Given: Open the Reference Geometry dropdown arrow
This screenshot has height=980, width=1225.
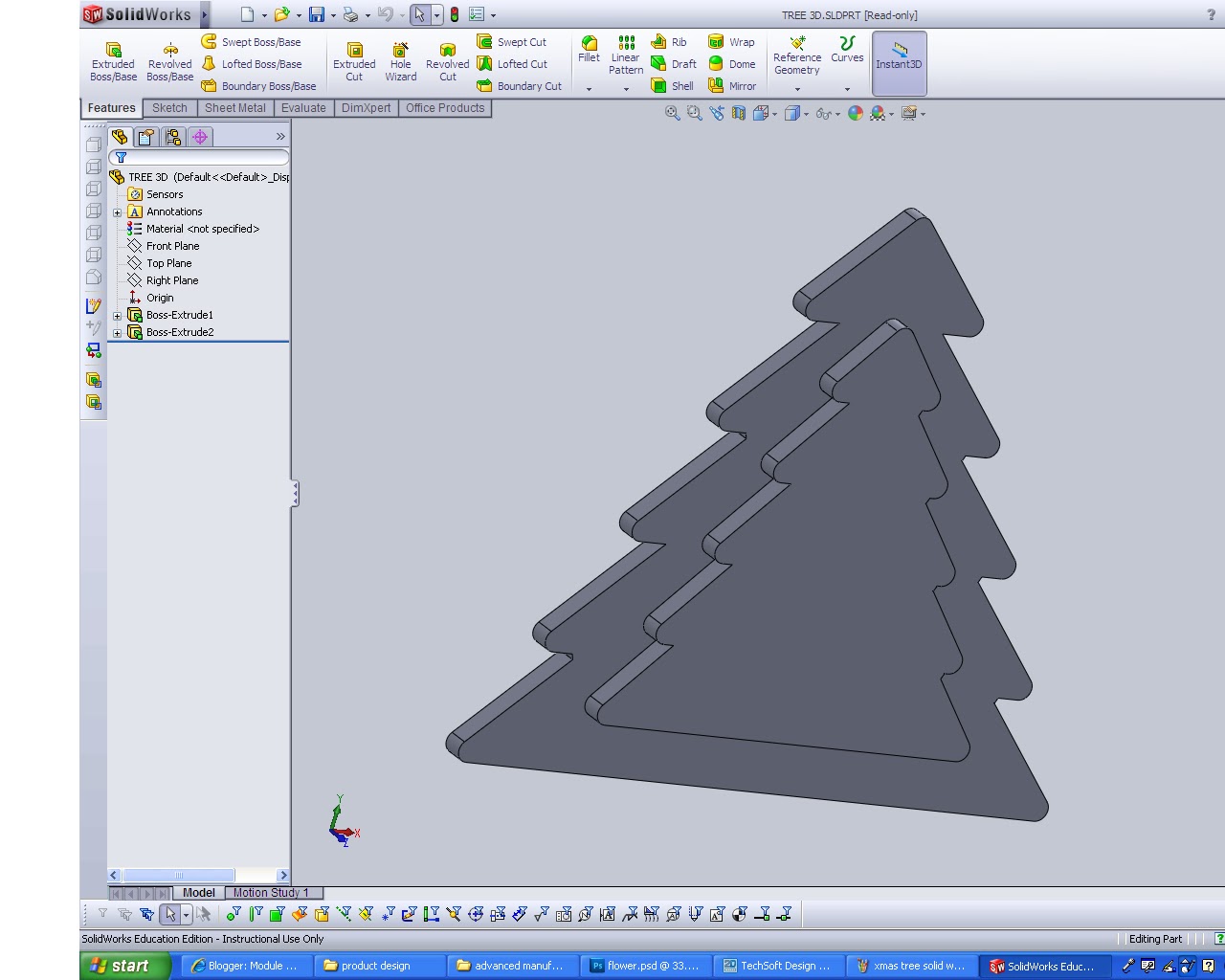Looking at the screenshot, I should point(797,89).
